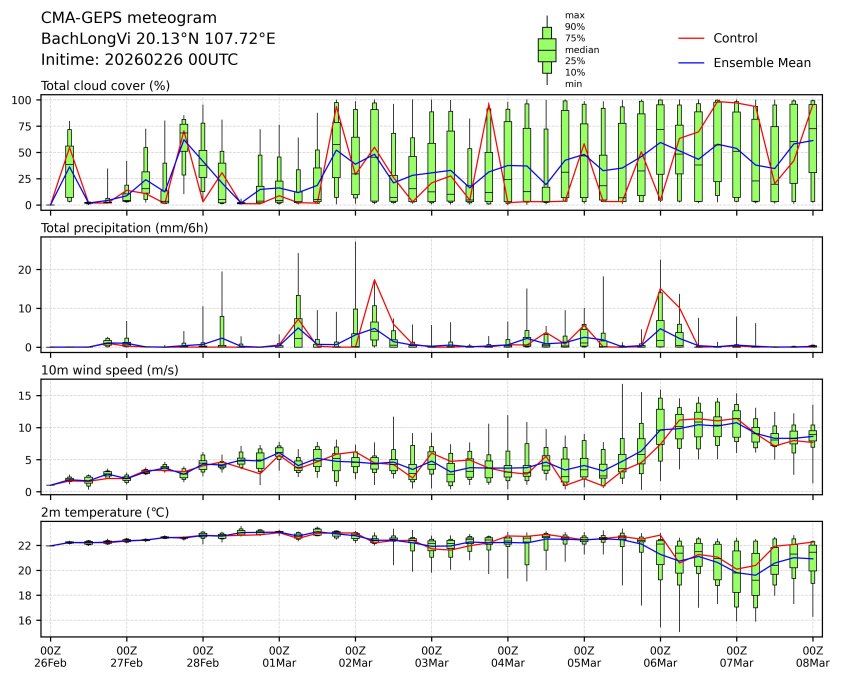Click the '10%' boxplot legend label
This screenshot has width=841, height=680.
(575, 73)
